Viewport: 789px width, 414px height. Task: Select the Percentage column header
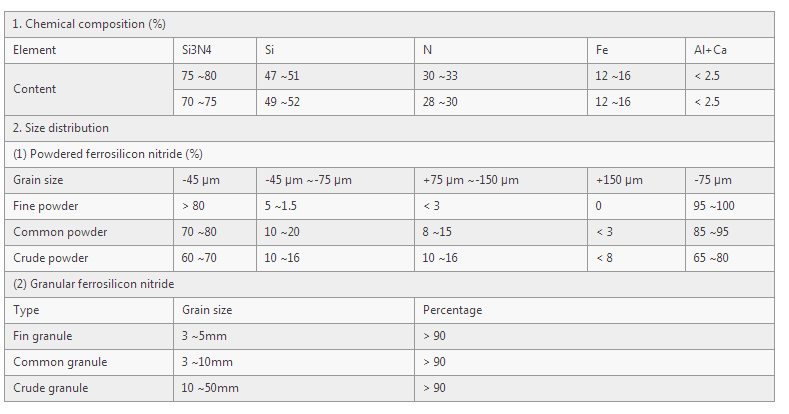click(x=594, y=310)
